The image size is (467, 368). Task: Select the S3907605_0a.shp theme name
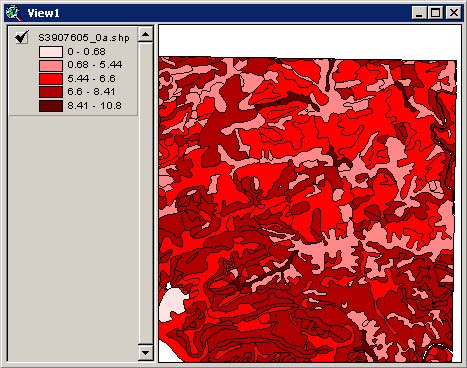84,38
